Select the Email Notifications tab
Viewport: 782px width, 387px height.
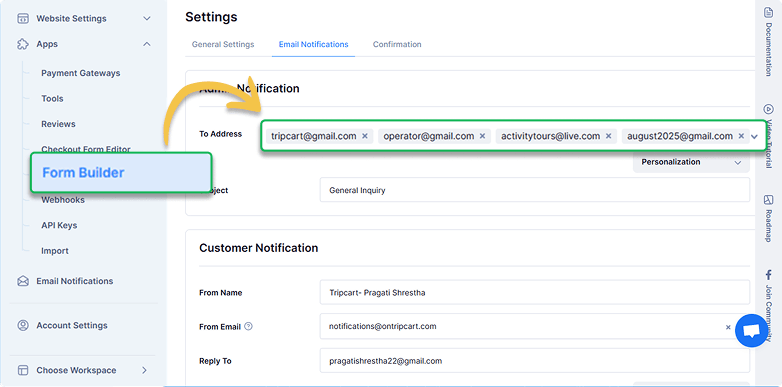(x=313, y=44)
